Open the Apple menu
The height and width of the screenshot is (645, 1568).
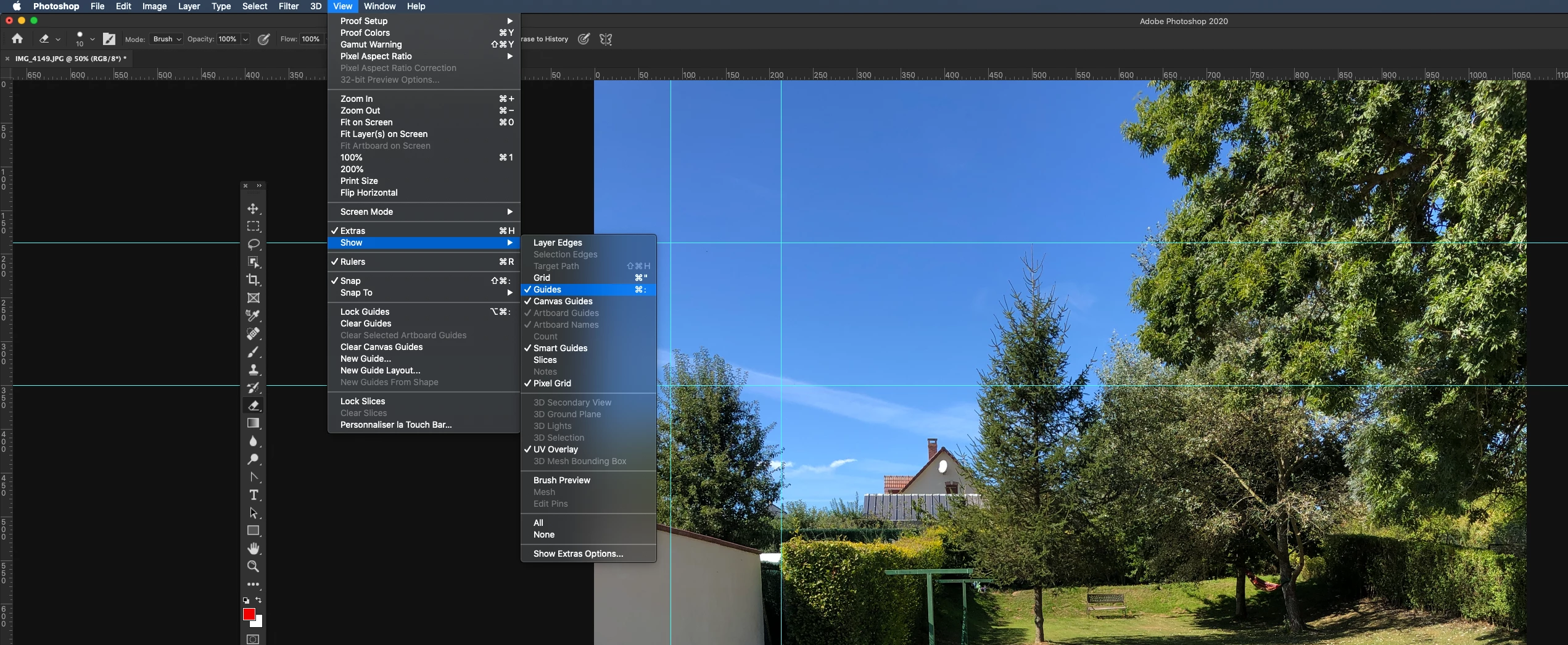coord(17,6)
